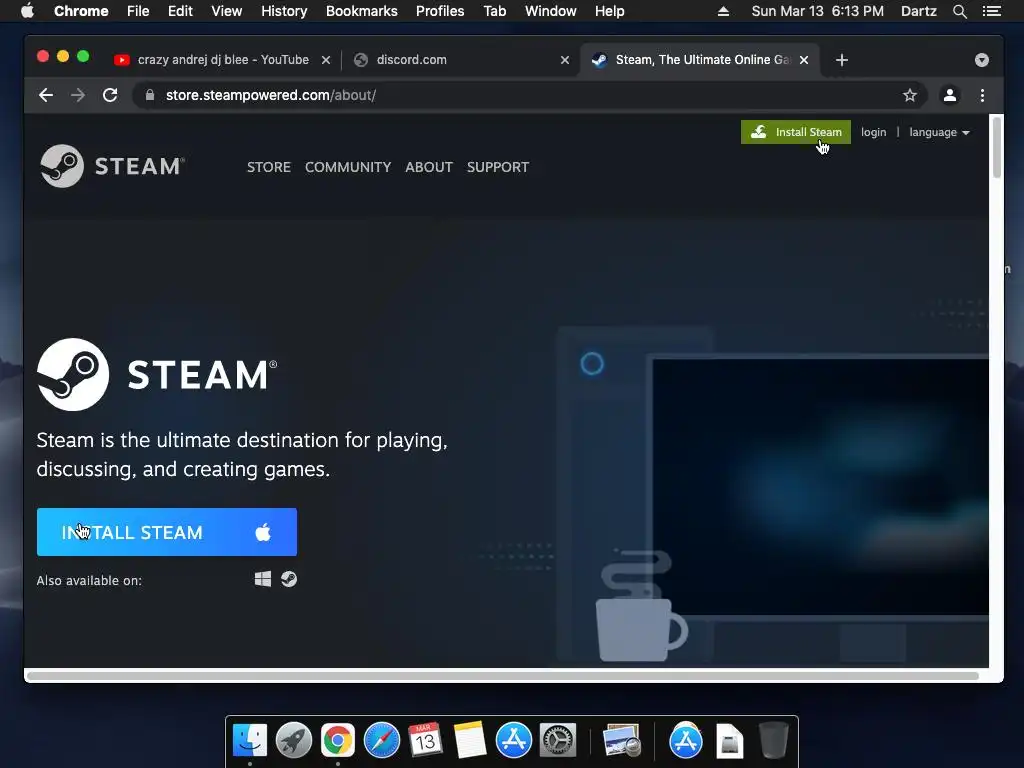Open System Preferences from the Dock

[x=558, y=741]
